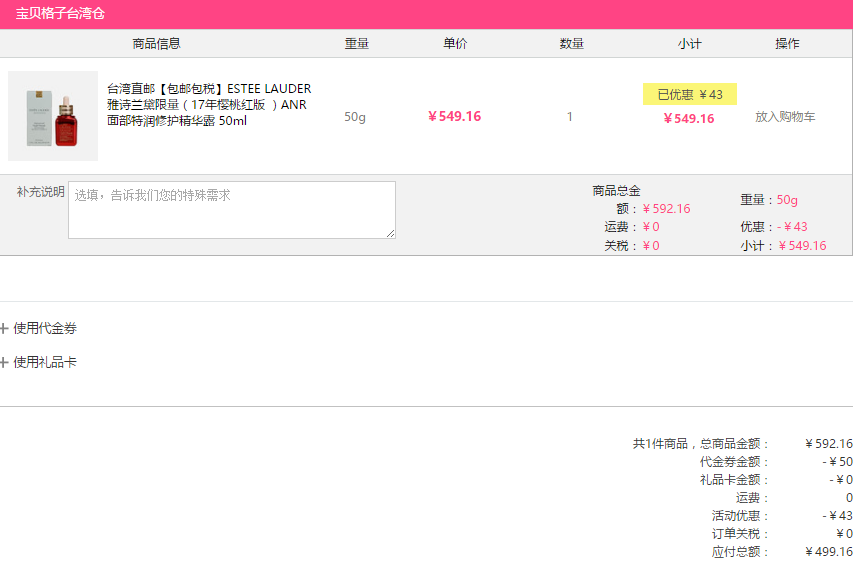Open the ESTEE LAUDER ANR product title link

209,104
